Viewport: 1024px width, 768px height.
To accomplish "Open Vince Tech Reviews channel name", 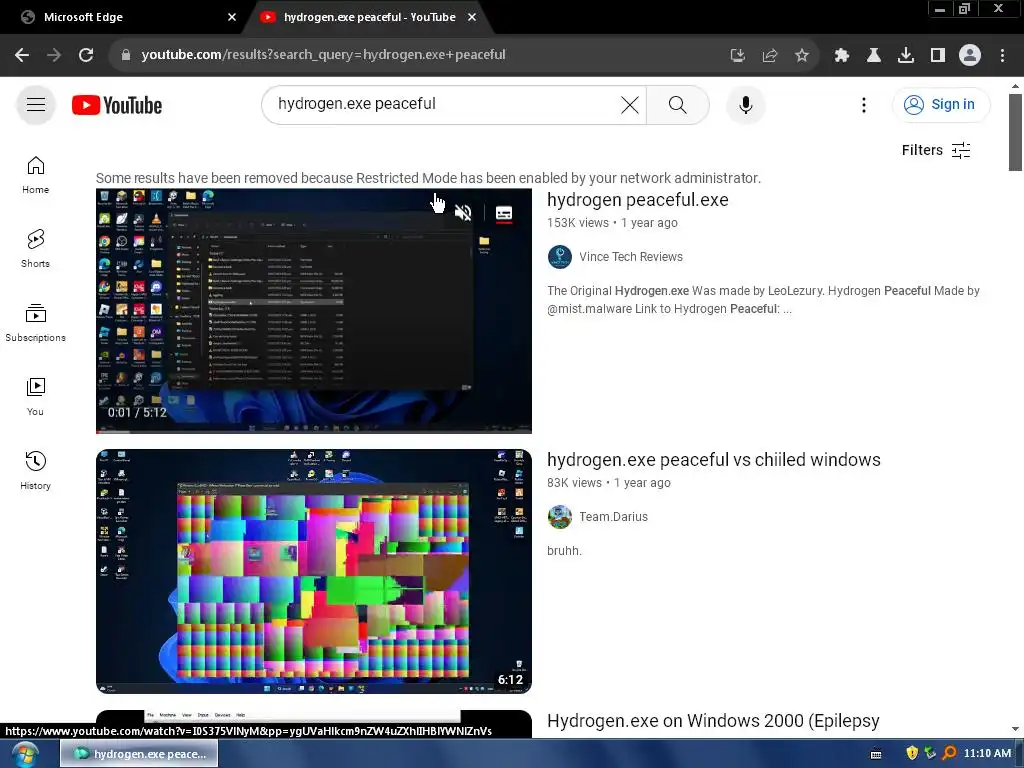I will (x=631, y=257).
